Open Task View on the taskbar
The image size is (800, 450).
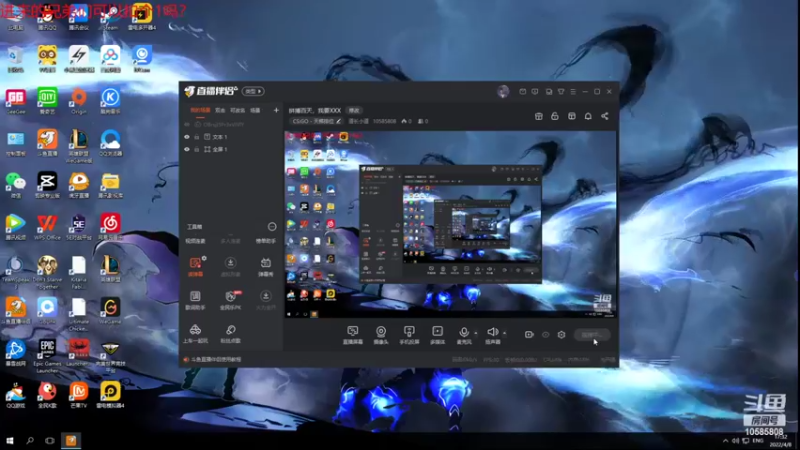(49, 440)
